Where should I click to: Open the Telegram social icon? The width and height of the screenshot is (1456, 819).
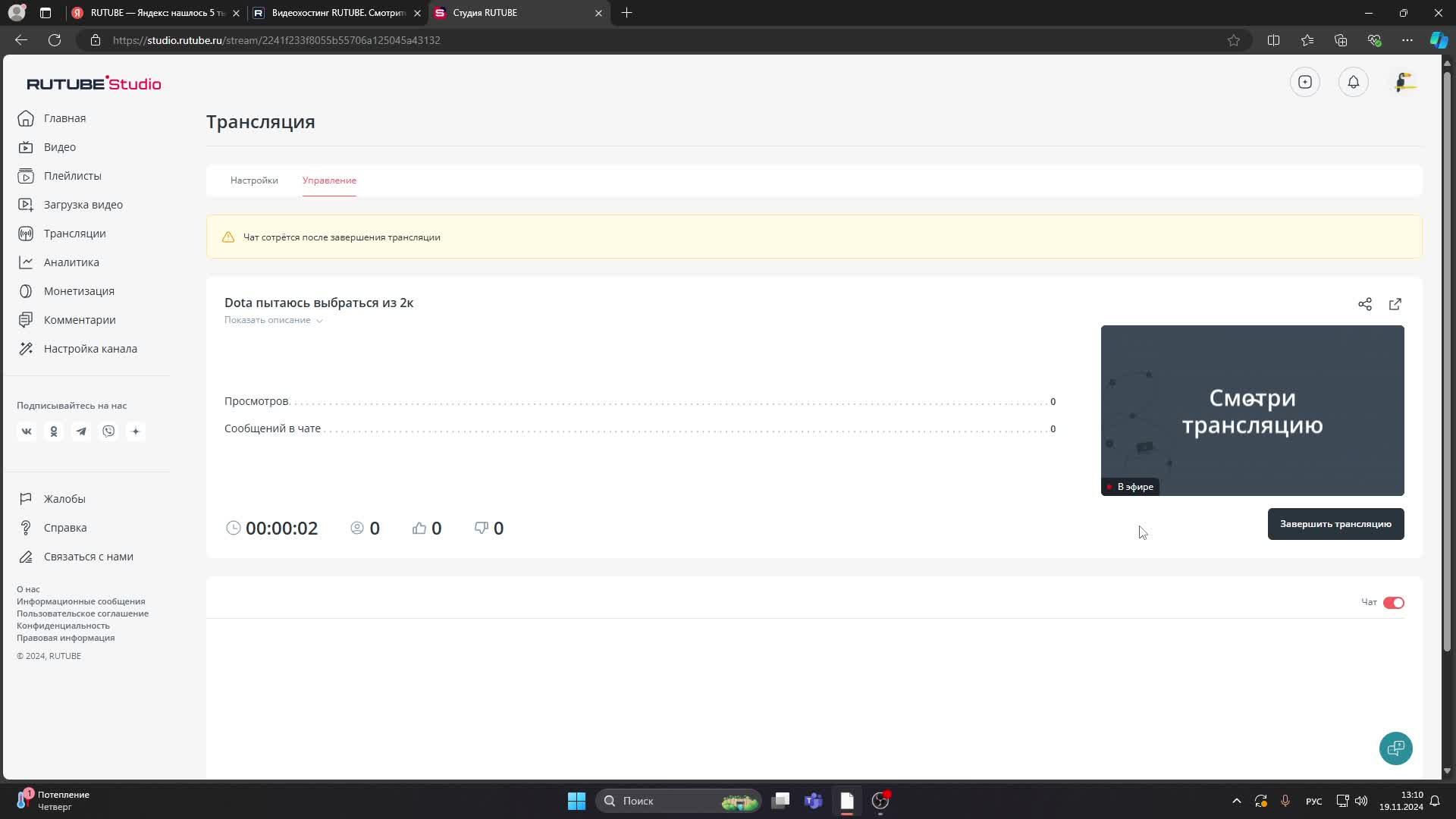pos(81,431)
